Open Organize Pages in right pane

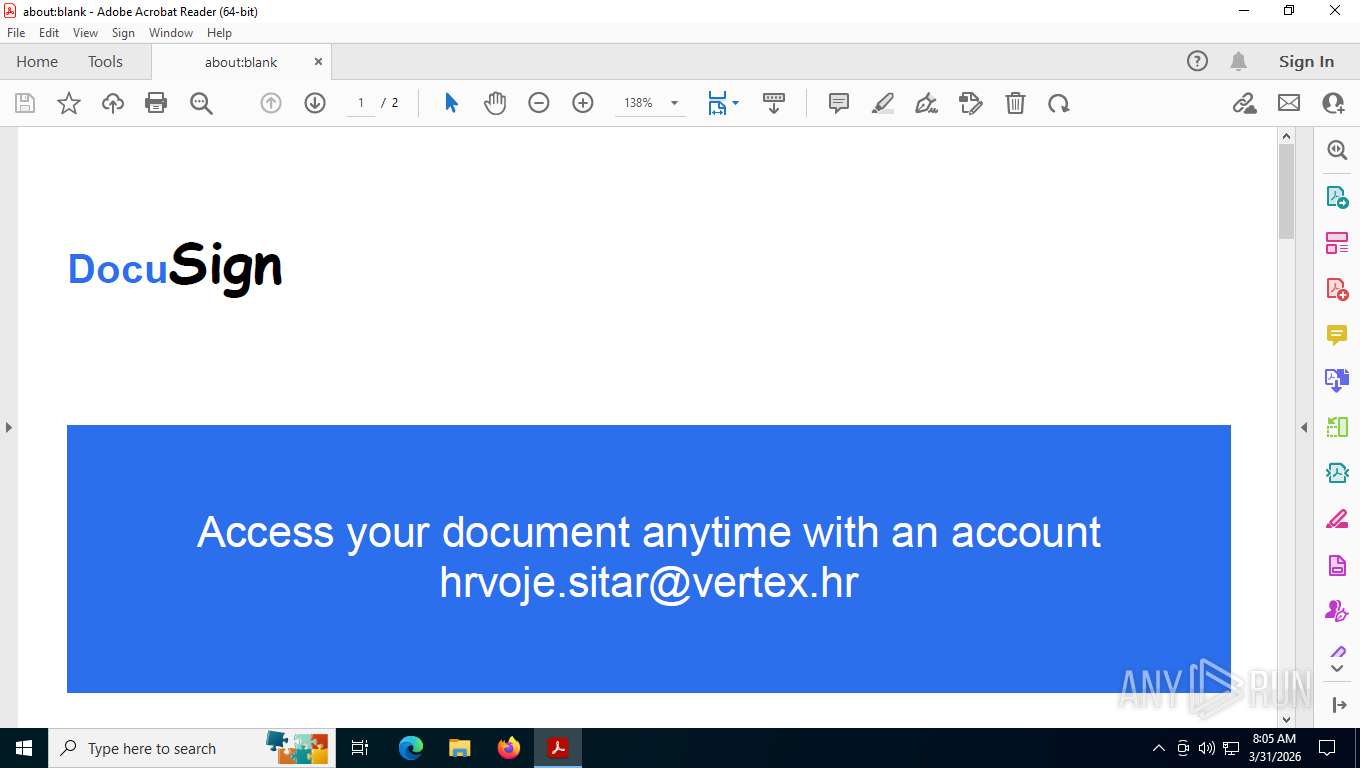[1337, 243]
